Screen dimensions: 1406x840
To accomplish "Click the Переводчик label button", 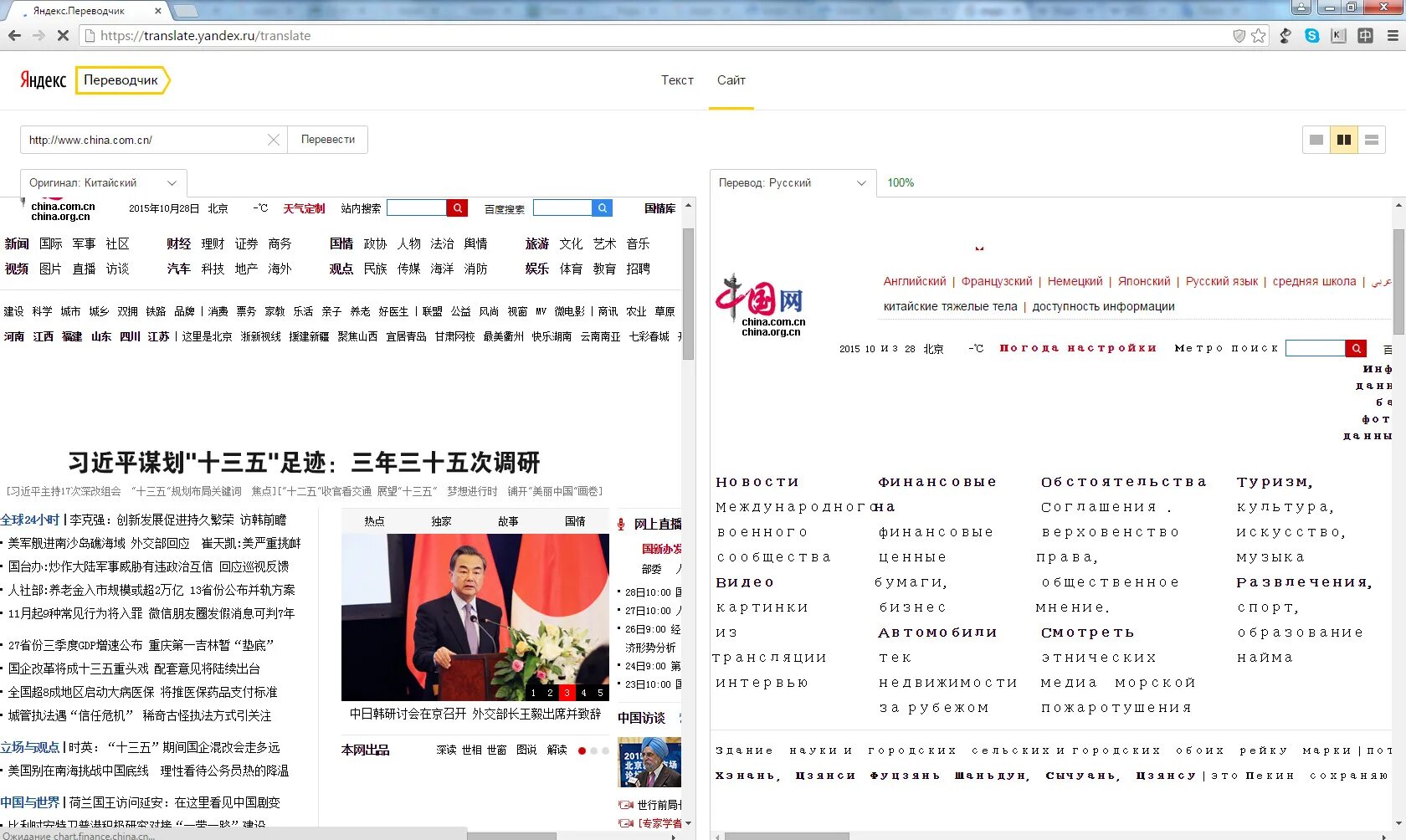I will pyautogui.click(x=121, y=80).
